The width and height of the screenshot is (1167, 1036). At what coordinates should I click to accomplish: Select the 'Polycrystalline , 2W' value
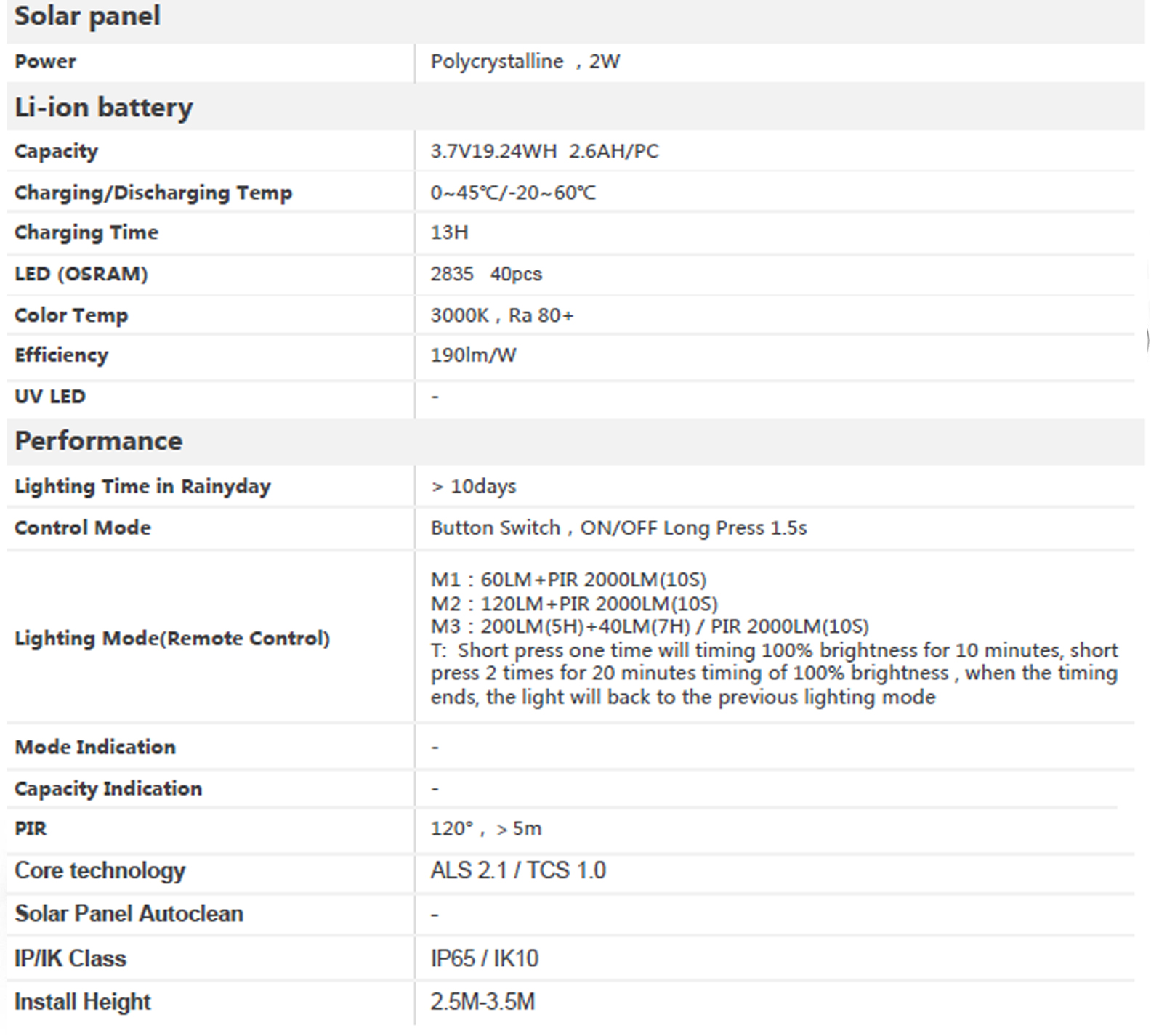[525, 62]
